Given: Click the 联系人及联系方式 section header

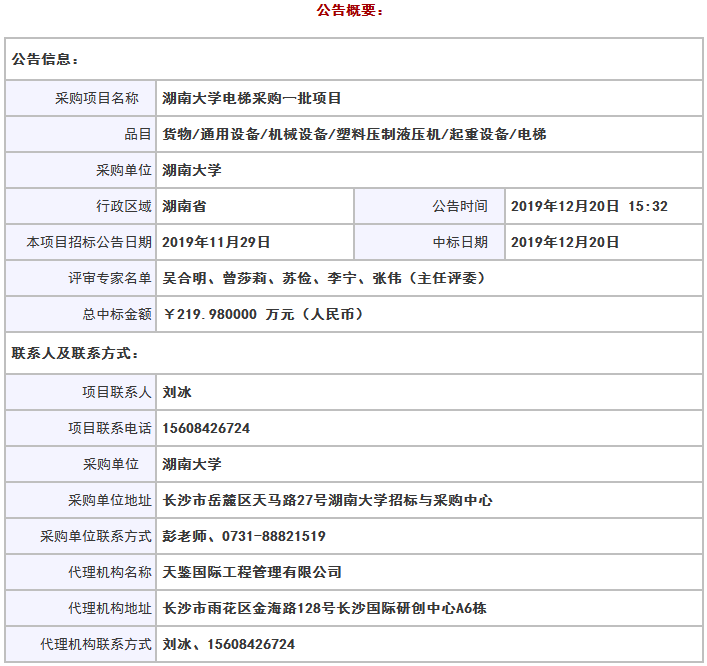Looking at the screenshot, I should pos(76,353).
